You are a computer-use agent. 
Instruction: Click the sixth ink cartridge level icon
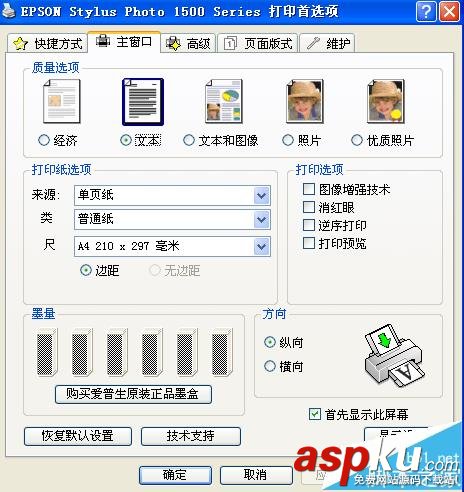point(222,352)
